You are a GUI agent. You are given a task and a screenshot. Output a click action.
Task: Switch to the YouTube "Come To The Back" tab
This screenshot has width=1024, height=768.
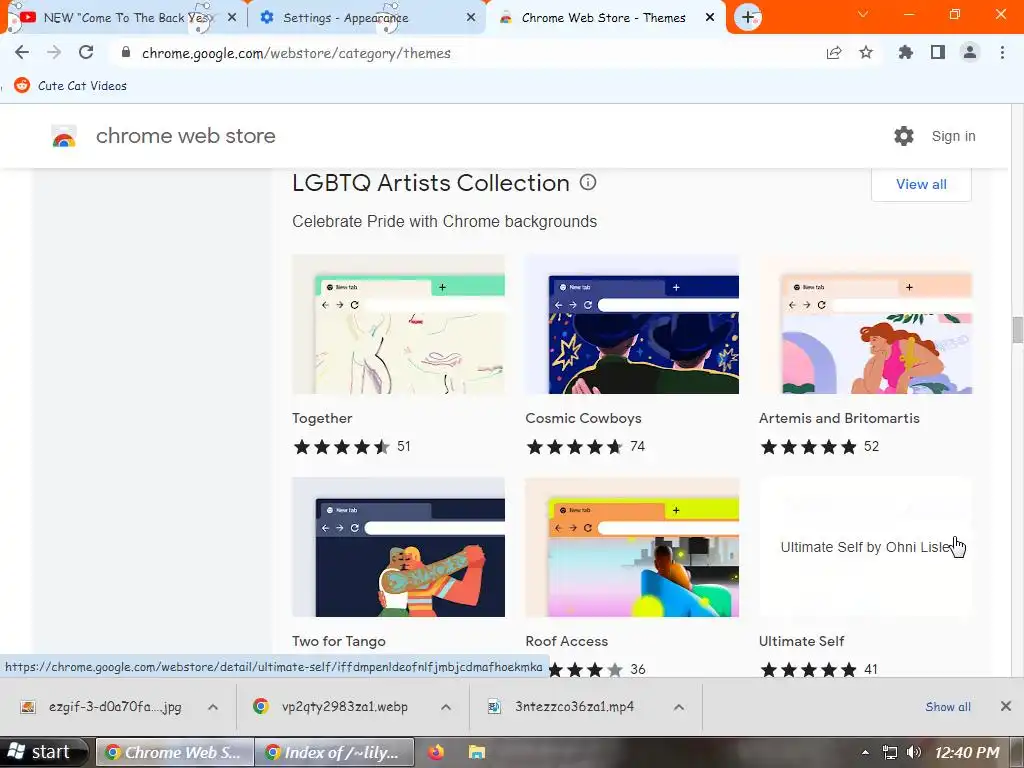pos(124,18)
